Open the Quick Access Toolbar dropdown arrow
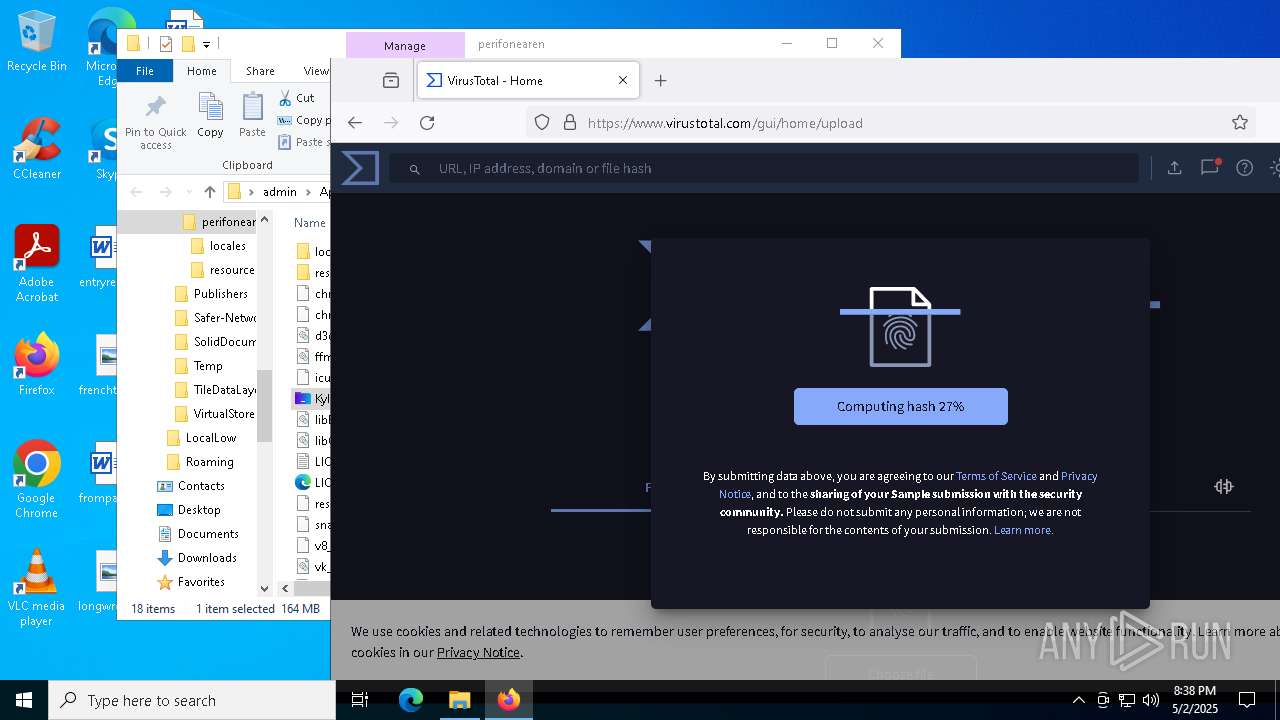 (206, 44)
